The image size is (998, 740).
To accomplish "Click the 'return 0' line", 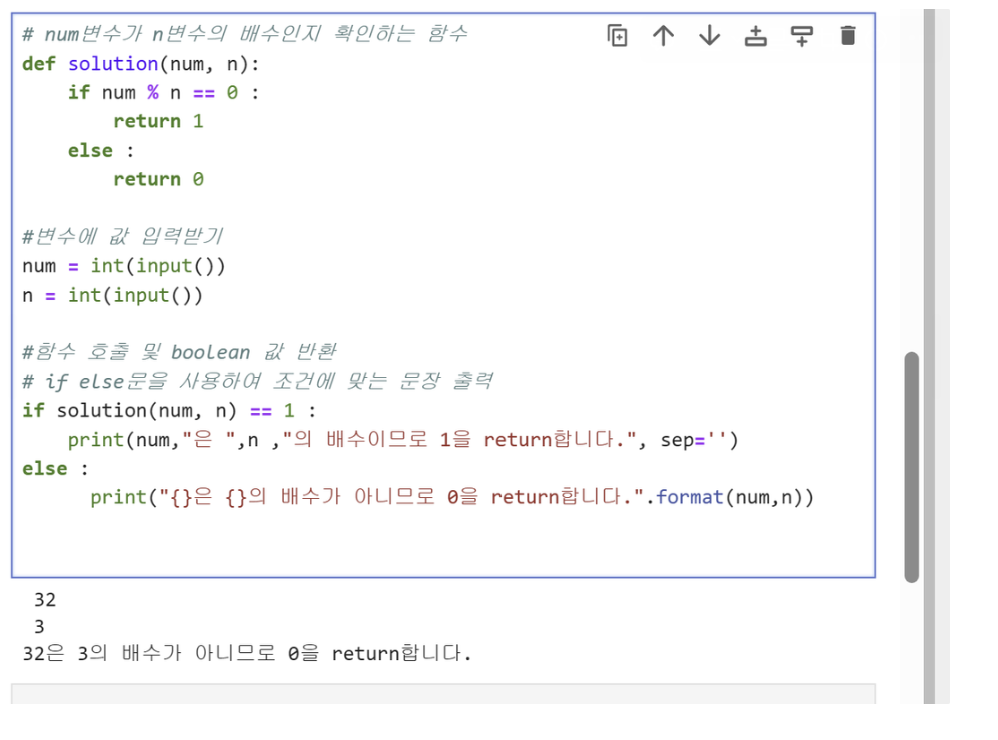I will (x=158, y=179).
